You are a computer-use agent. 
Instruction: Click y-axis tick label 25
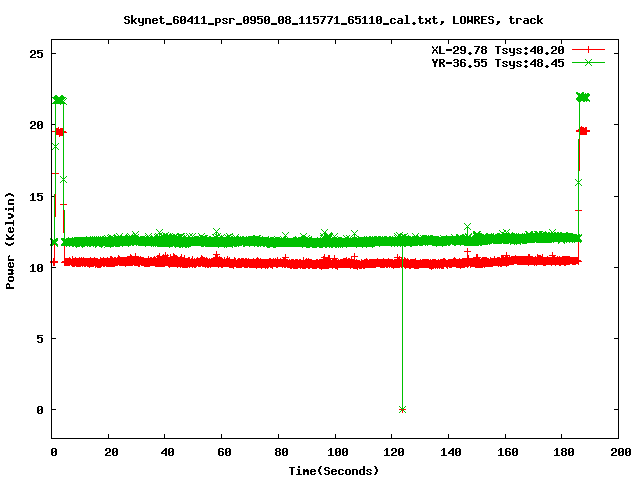pos(36,54)
